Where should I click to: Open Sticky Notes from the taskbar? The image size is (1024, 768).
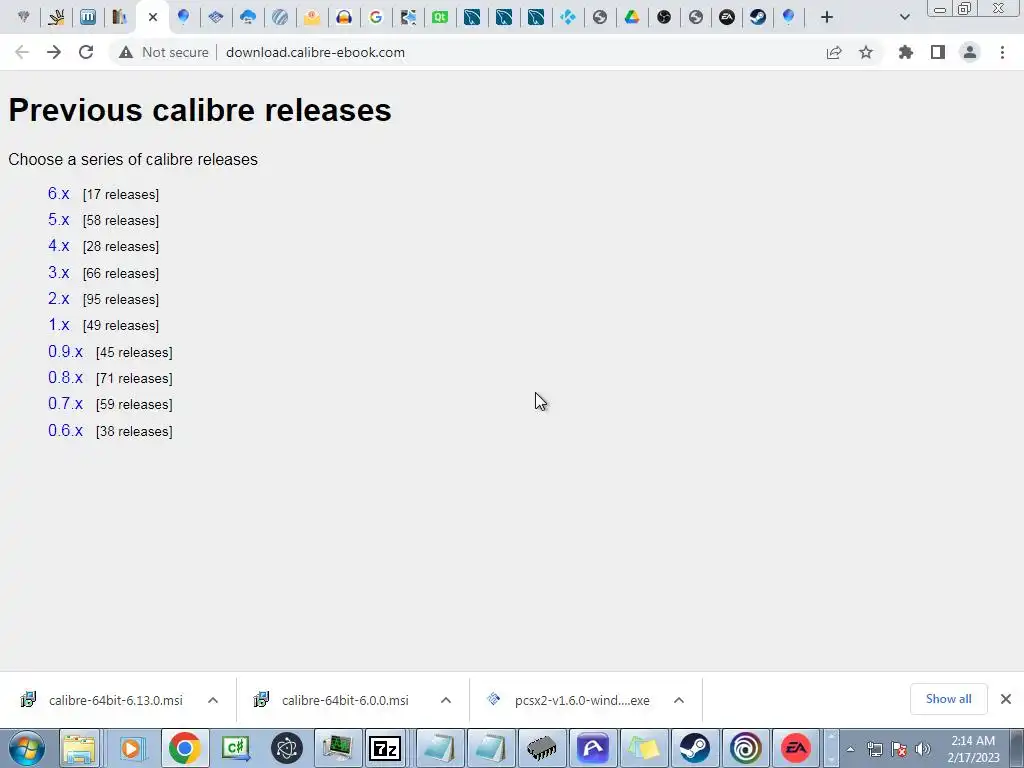click(644, 748)
